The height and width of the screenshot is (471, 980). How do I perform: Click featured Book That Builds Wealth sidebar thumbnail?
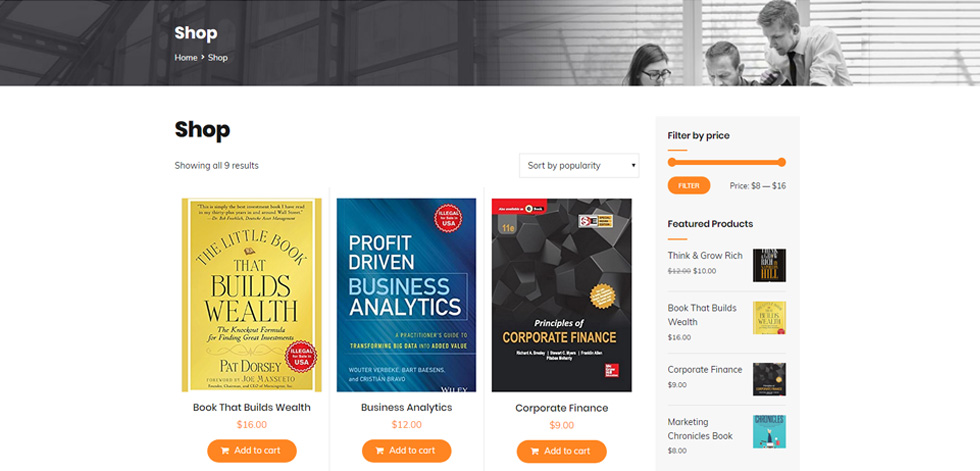(x=769, y=318)
